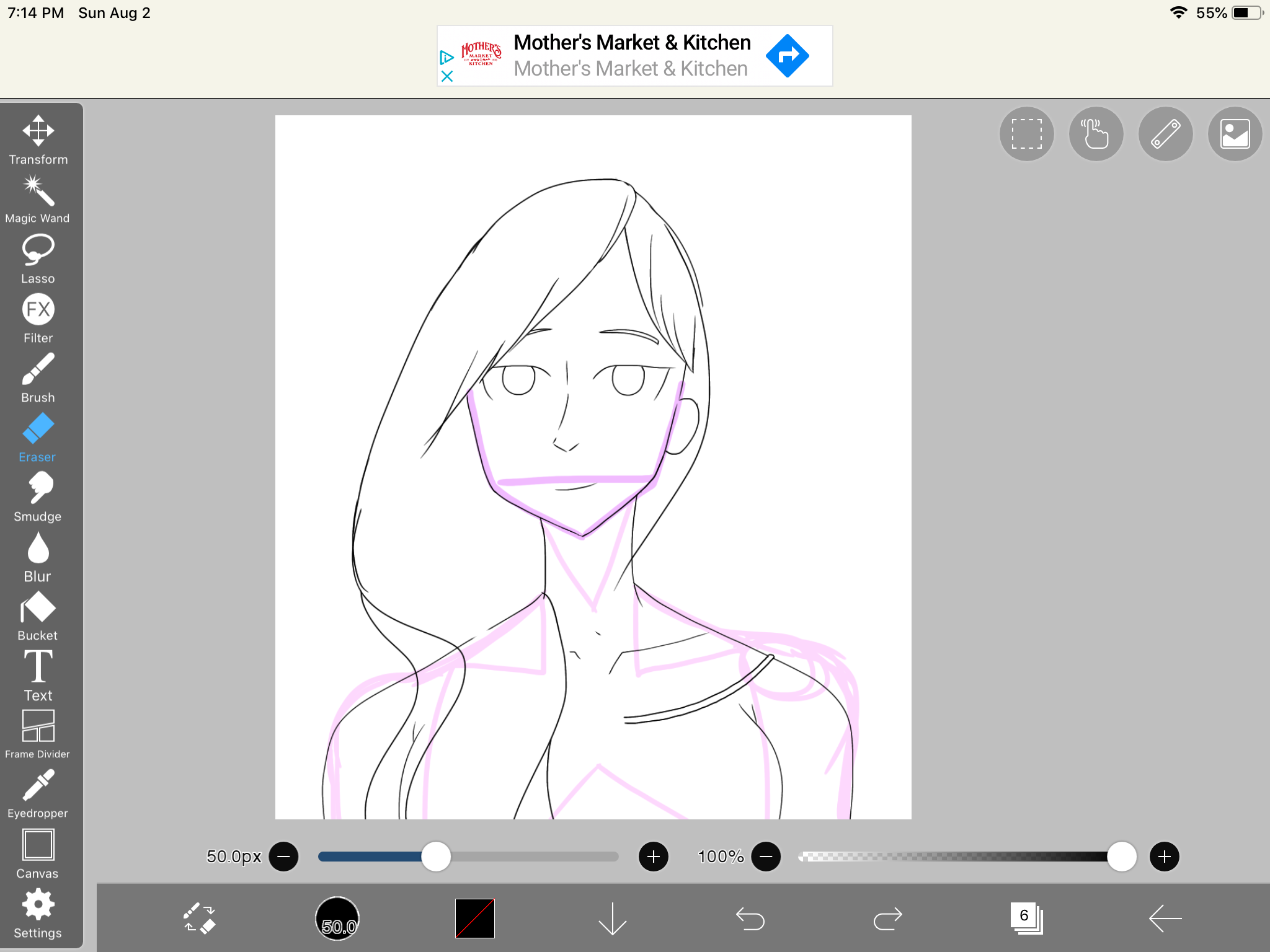1270x952 pixels.
Task: Open Mother's Market & Kitchen ad directions
Action: (x=787, y=56)
